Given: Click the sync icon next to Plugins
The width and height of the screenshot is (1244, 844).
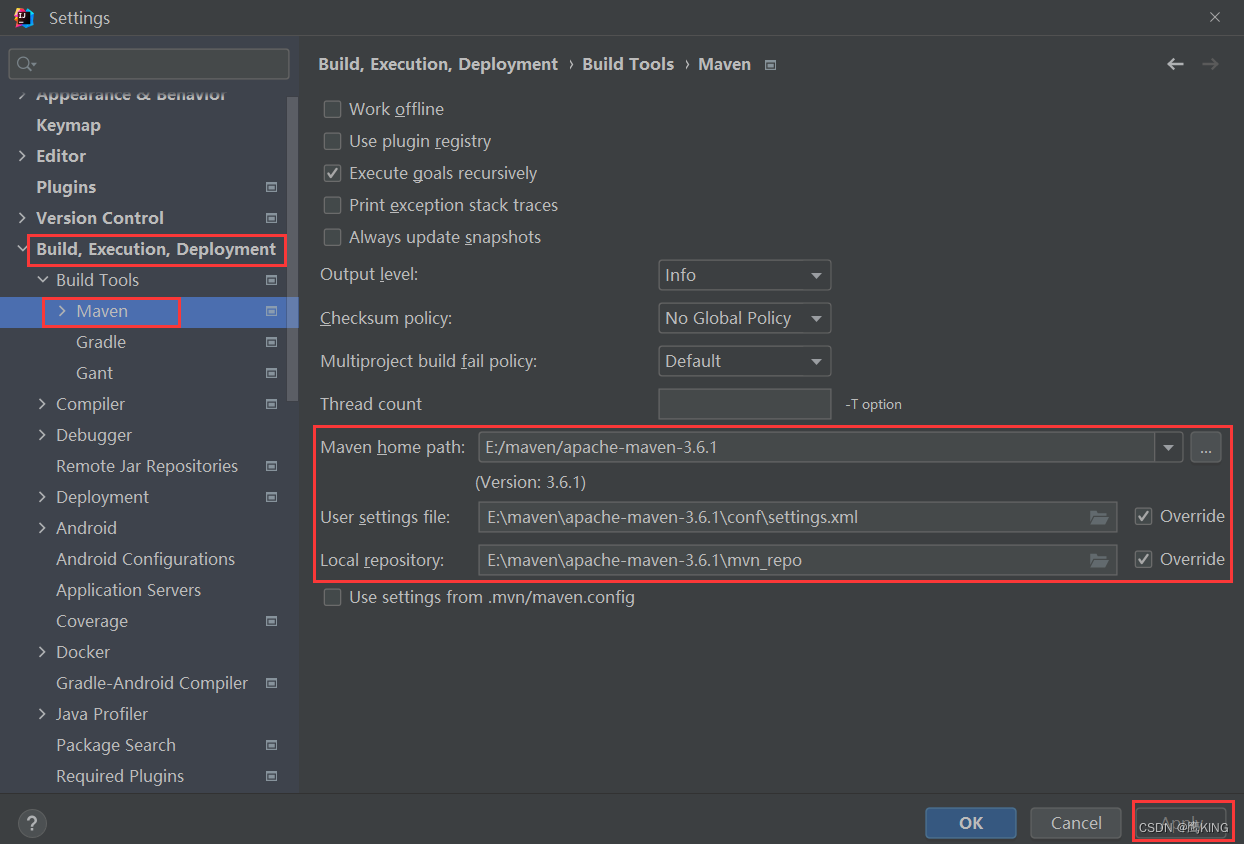Looking at the screenshot, I should [x=271, y=187].
